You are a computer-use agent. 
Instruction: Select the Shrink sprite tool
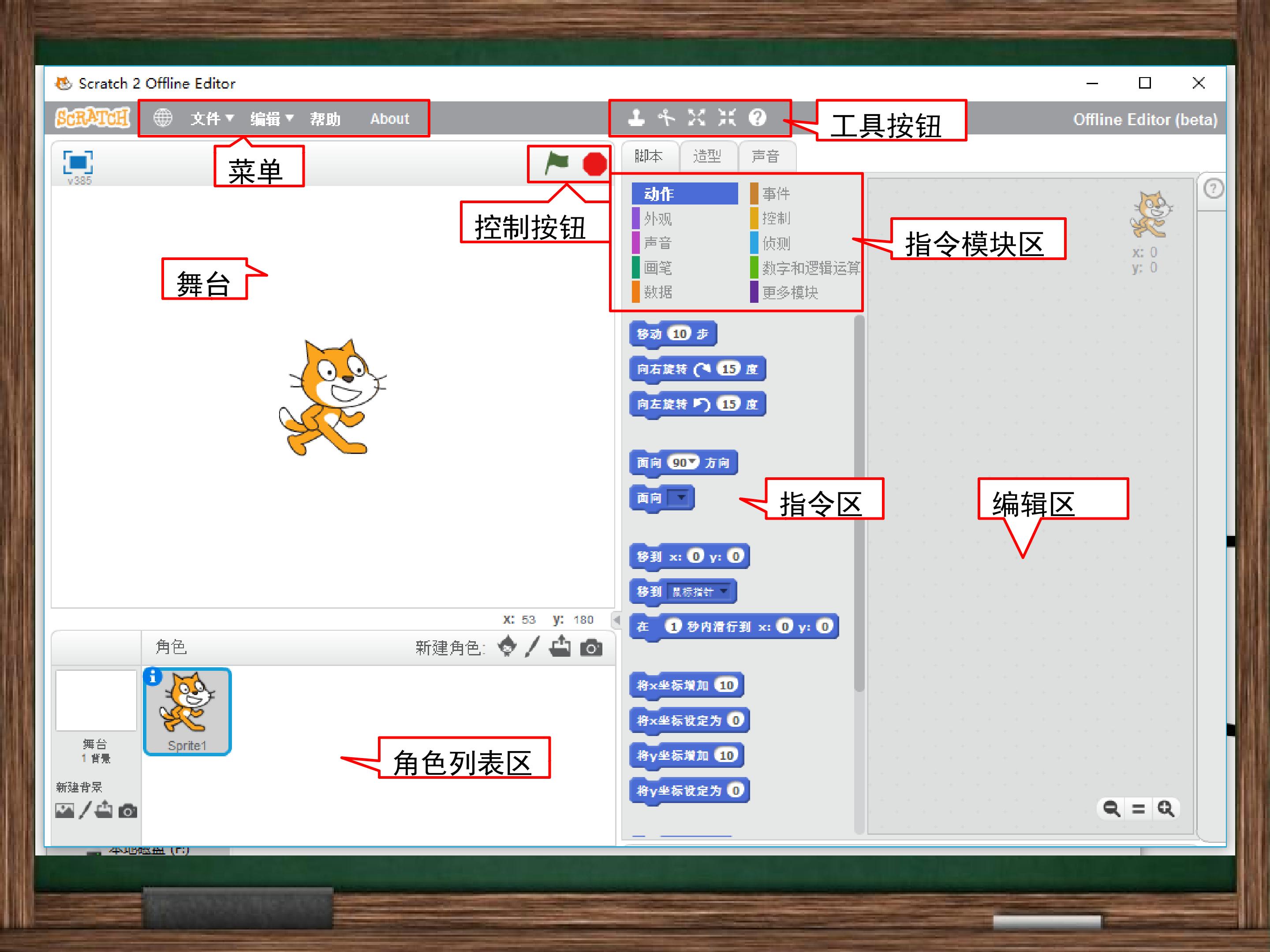727,118
